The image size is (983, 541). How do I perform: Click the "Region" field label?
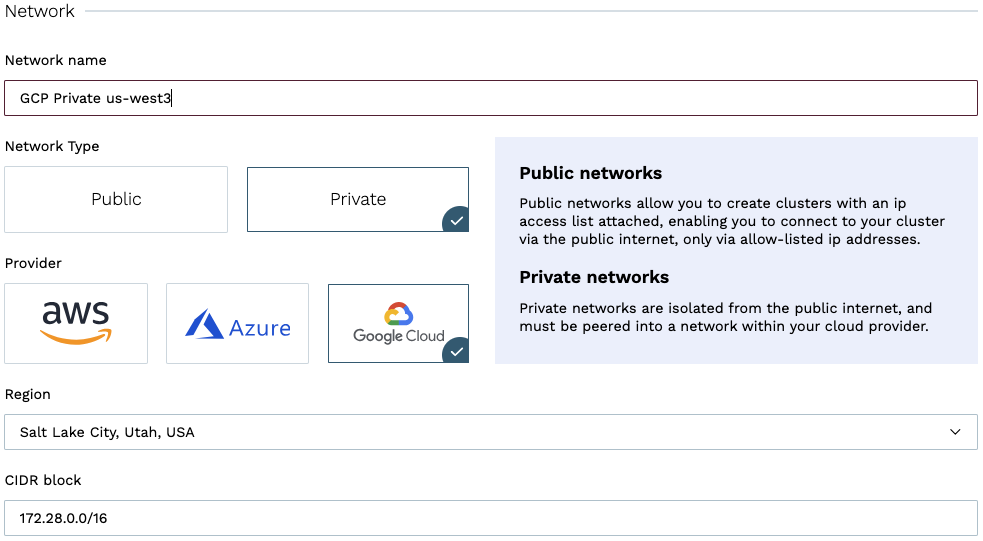tap(28, 394)
